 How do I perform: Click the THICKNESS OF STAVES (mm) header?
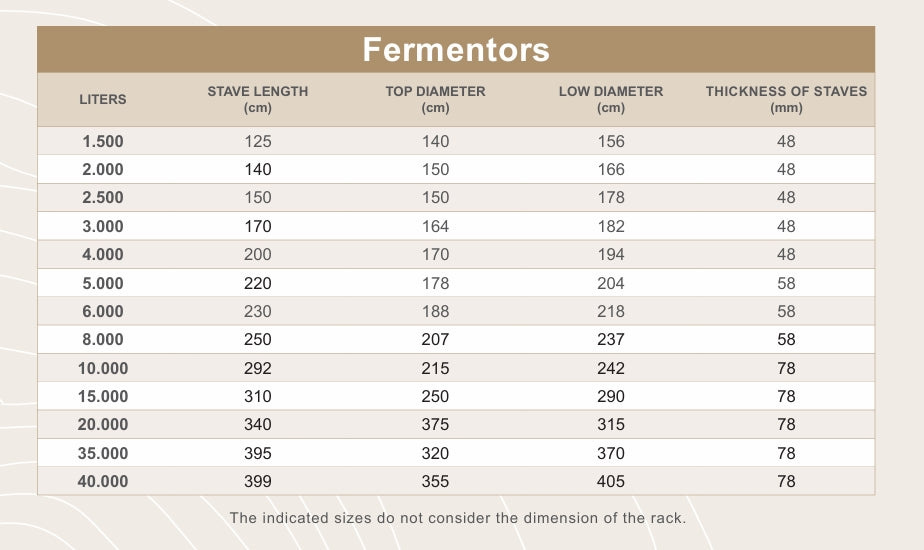(786, 99)
